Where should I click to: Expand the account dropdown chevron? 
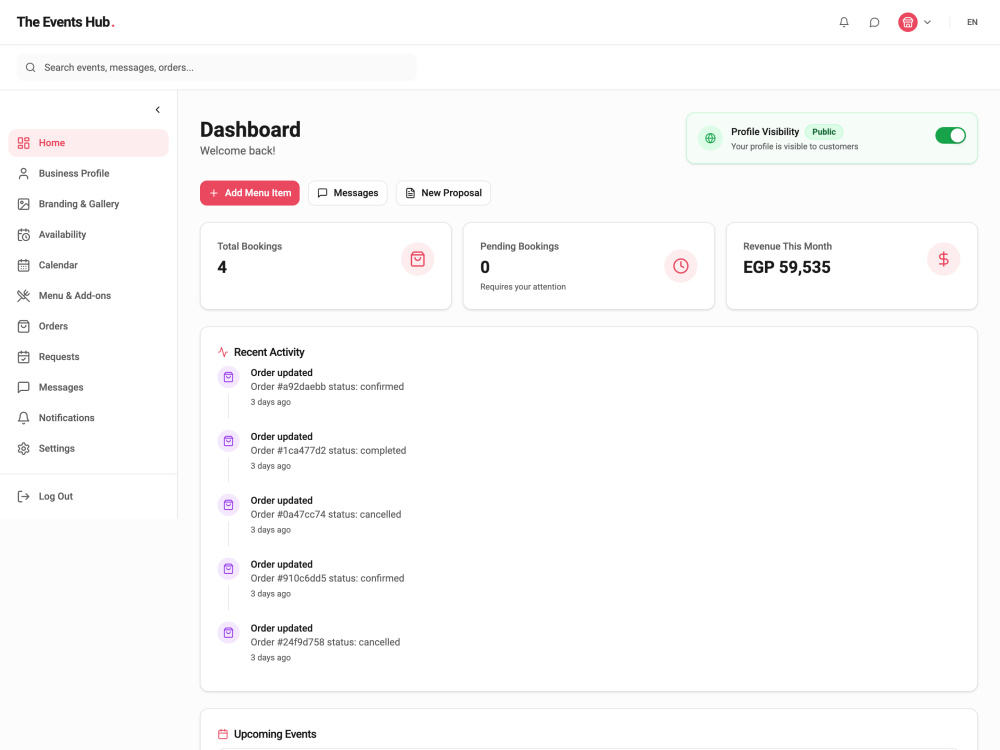click(x=927, y=22)
